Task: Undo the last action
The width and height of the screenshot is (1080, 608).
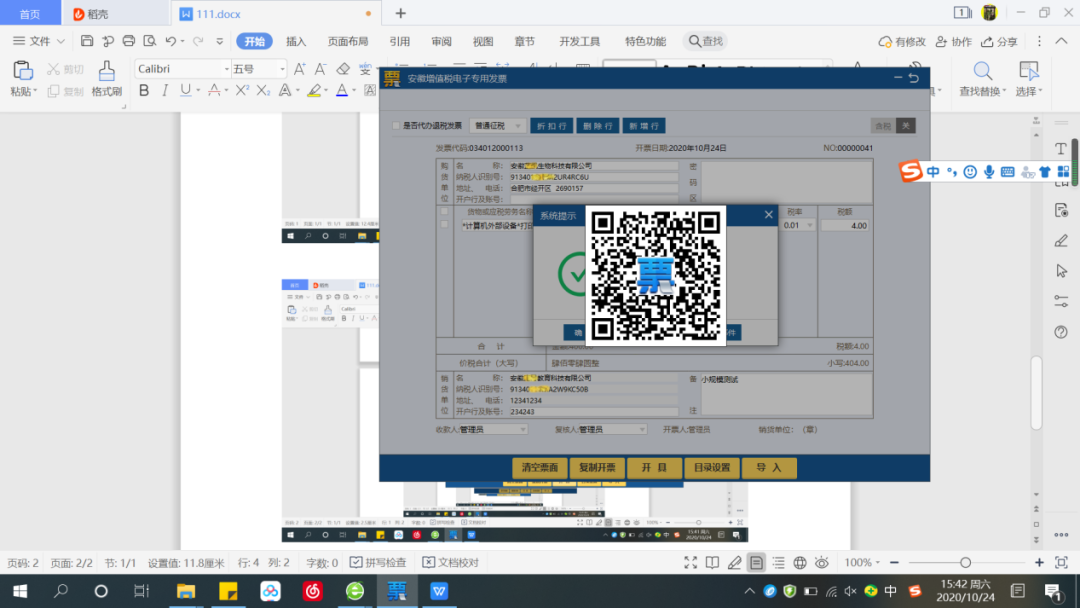Action: tap(171, 41)
